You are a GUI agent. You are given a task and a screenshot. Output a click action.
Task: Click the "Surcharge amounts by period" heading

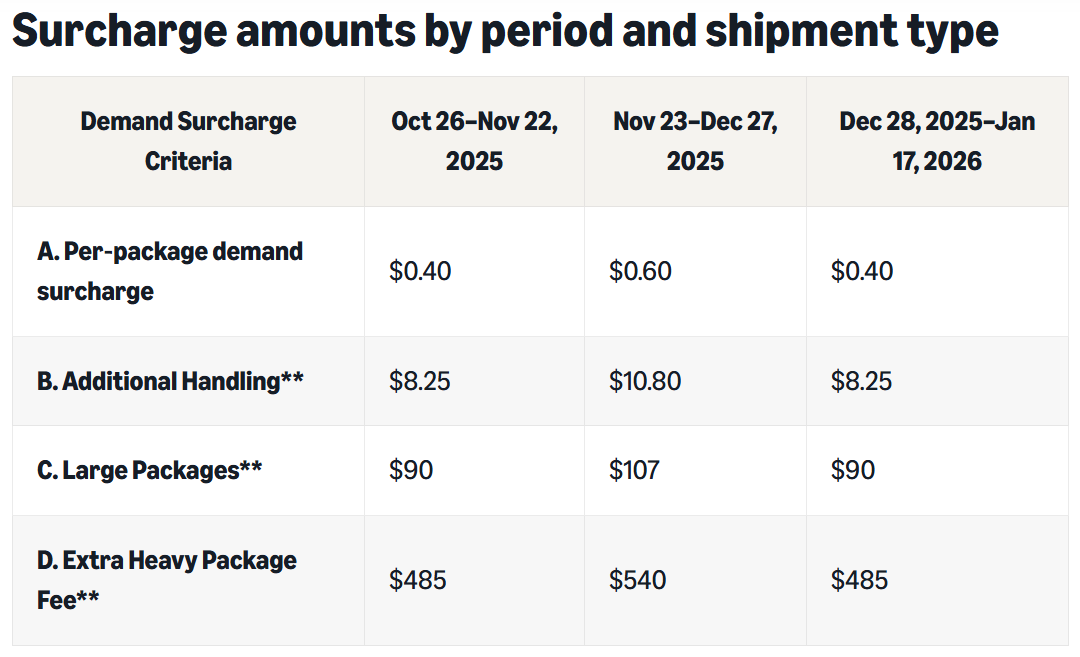(505, 33)
